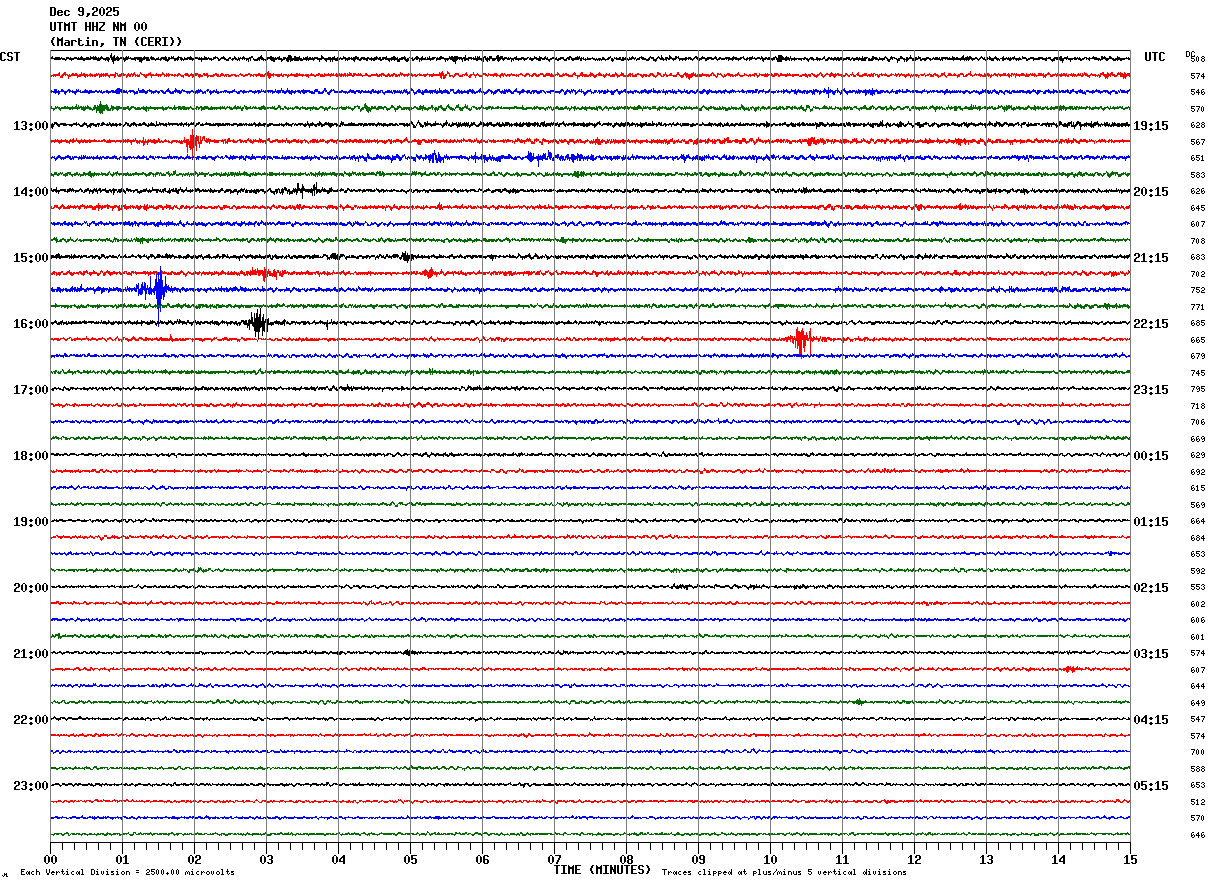Screen dimensions: 1210x886
Task: Click the DC offset value 628
Action: [1197, 125]
